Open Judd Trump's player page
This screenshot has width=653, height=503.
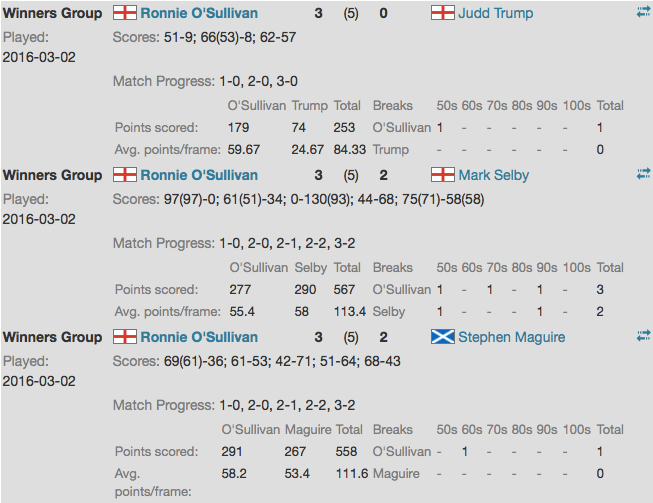[x=495, y=13]
